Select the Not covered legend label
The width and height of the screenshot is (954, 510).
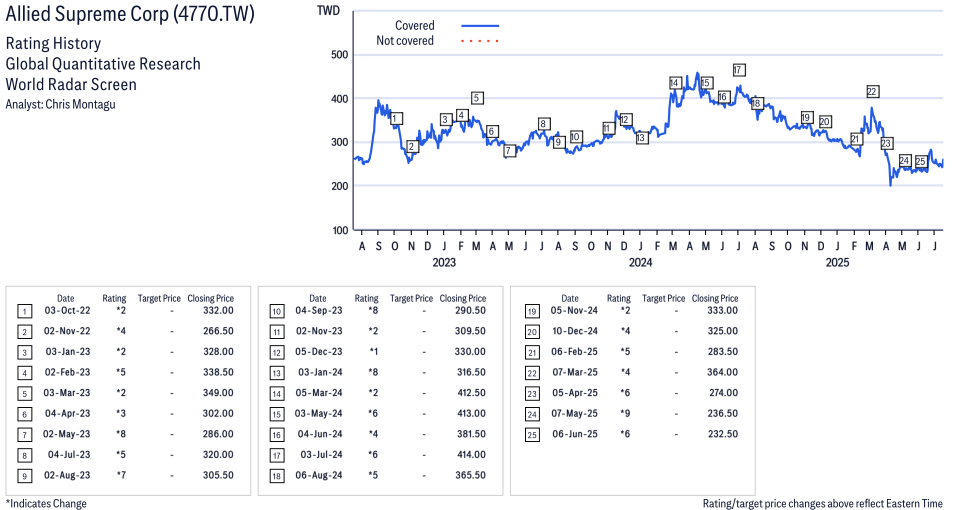click(405, 41)
